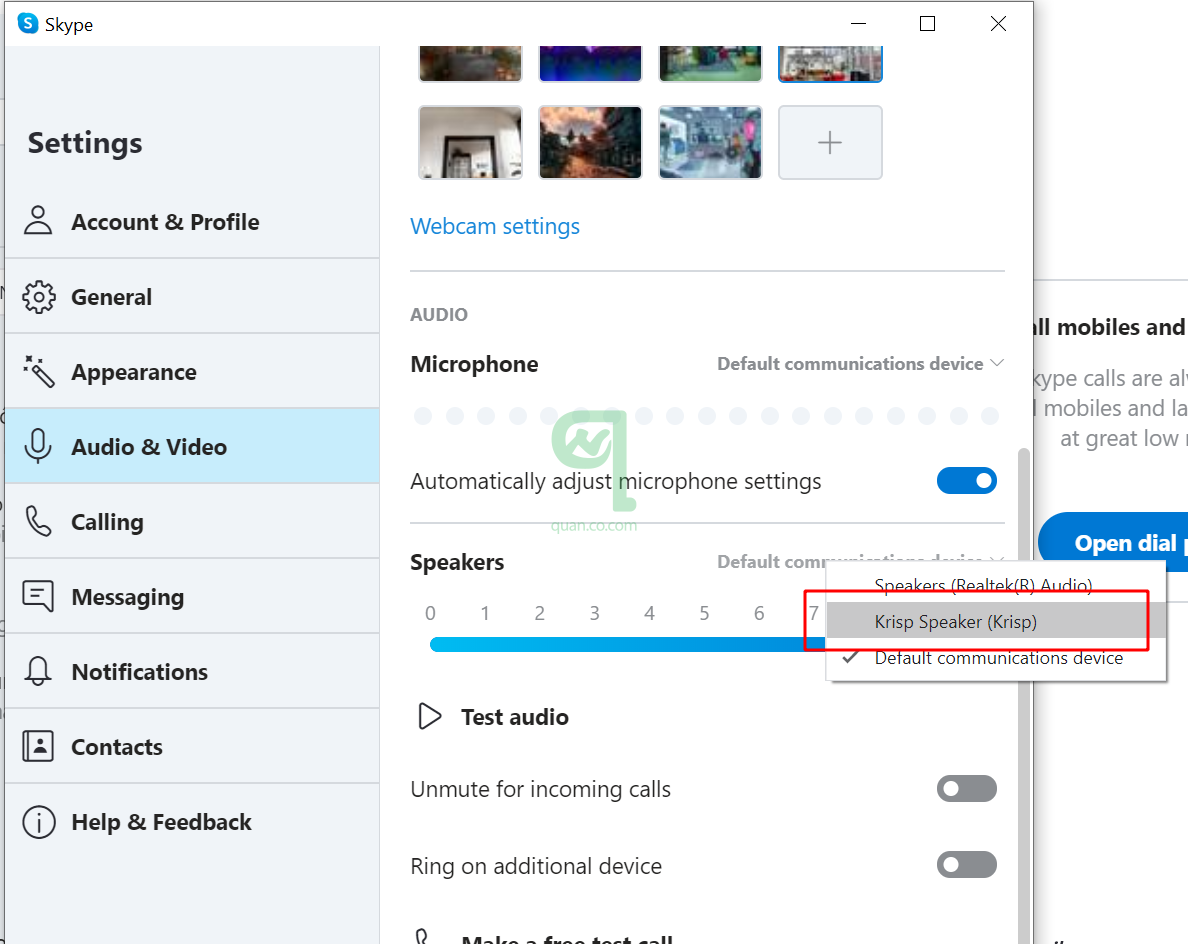Click the Calling phone icon

coord(39,521)
